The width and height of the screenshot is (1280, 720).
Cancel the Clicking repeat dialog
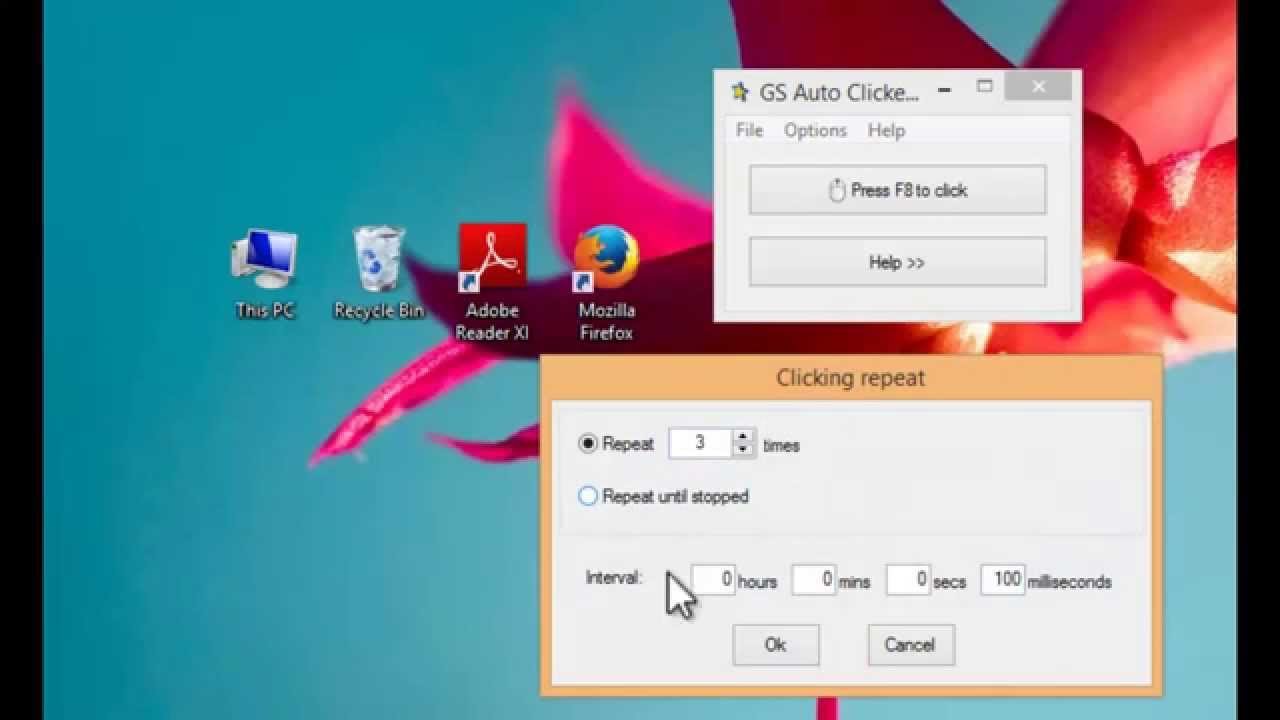point(910,645)
